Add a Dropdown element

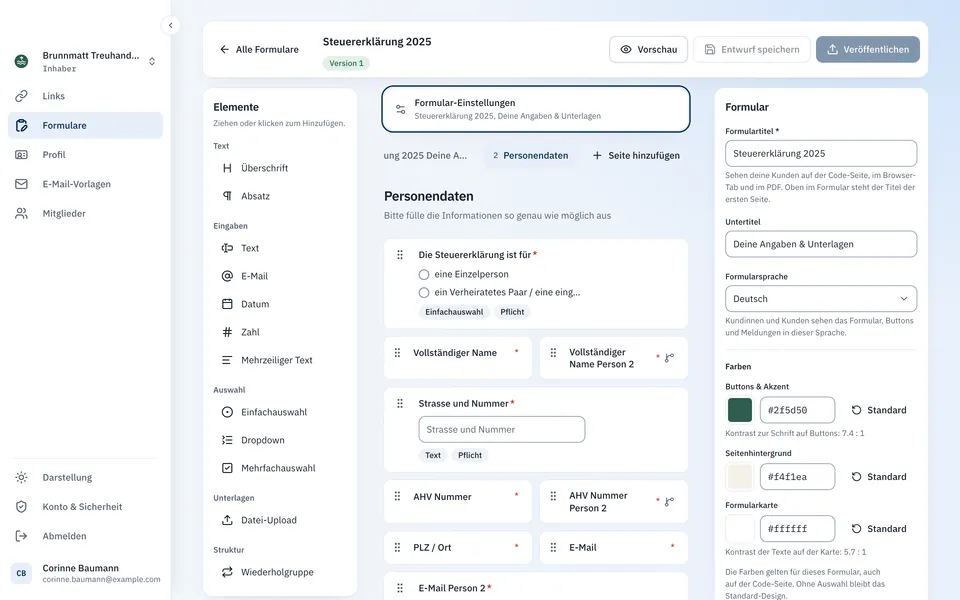tap(280, 440)
